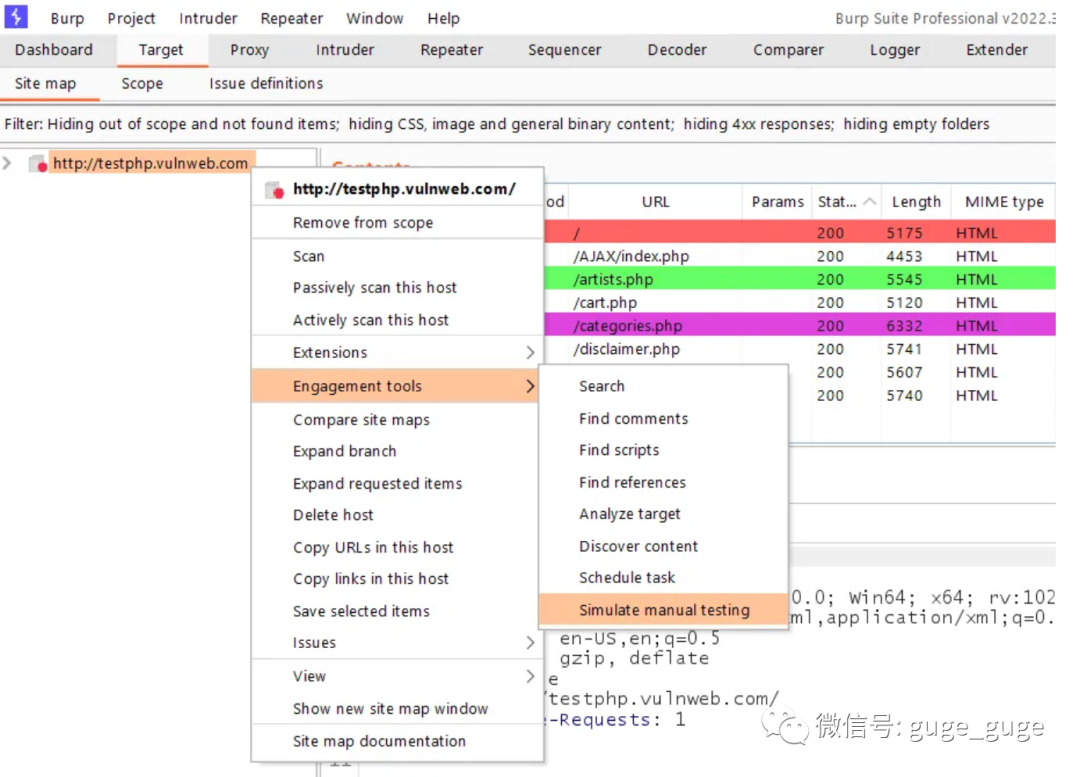1080x777 pixels.
Task: Expand the testphp.vulnweb.com tree node
Action: click(x=7, y=163)
